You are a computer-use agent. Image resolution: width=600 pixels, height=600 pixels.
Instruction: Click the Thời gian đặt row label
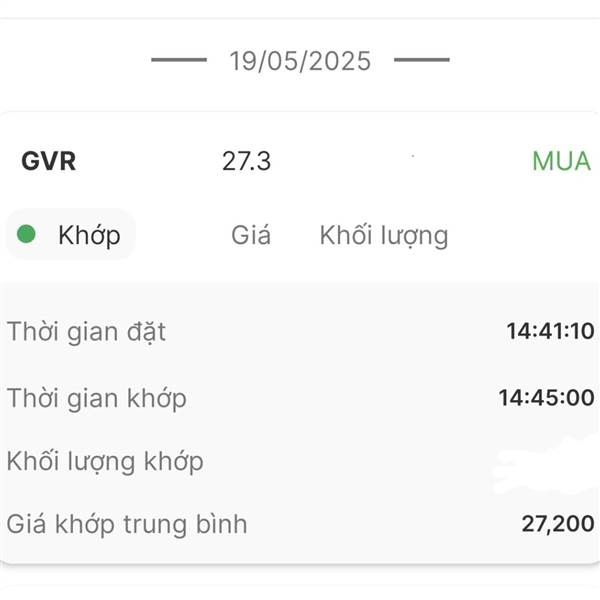86,332
